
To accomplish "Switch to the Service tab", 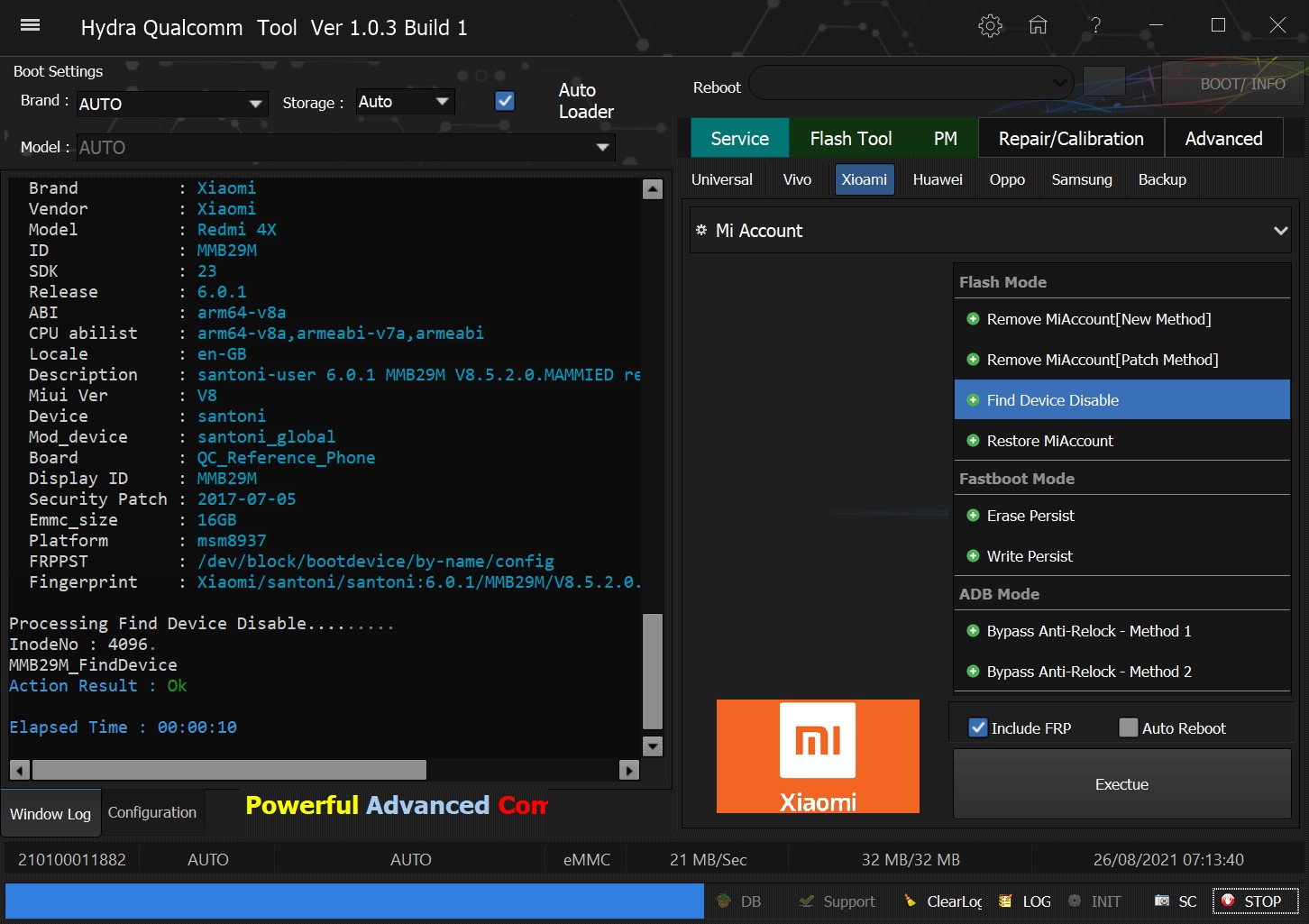I will coord(739,138).
